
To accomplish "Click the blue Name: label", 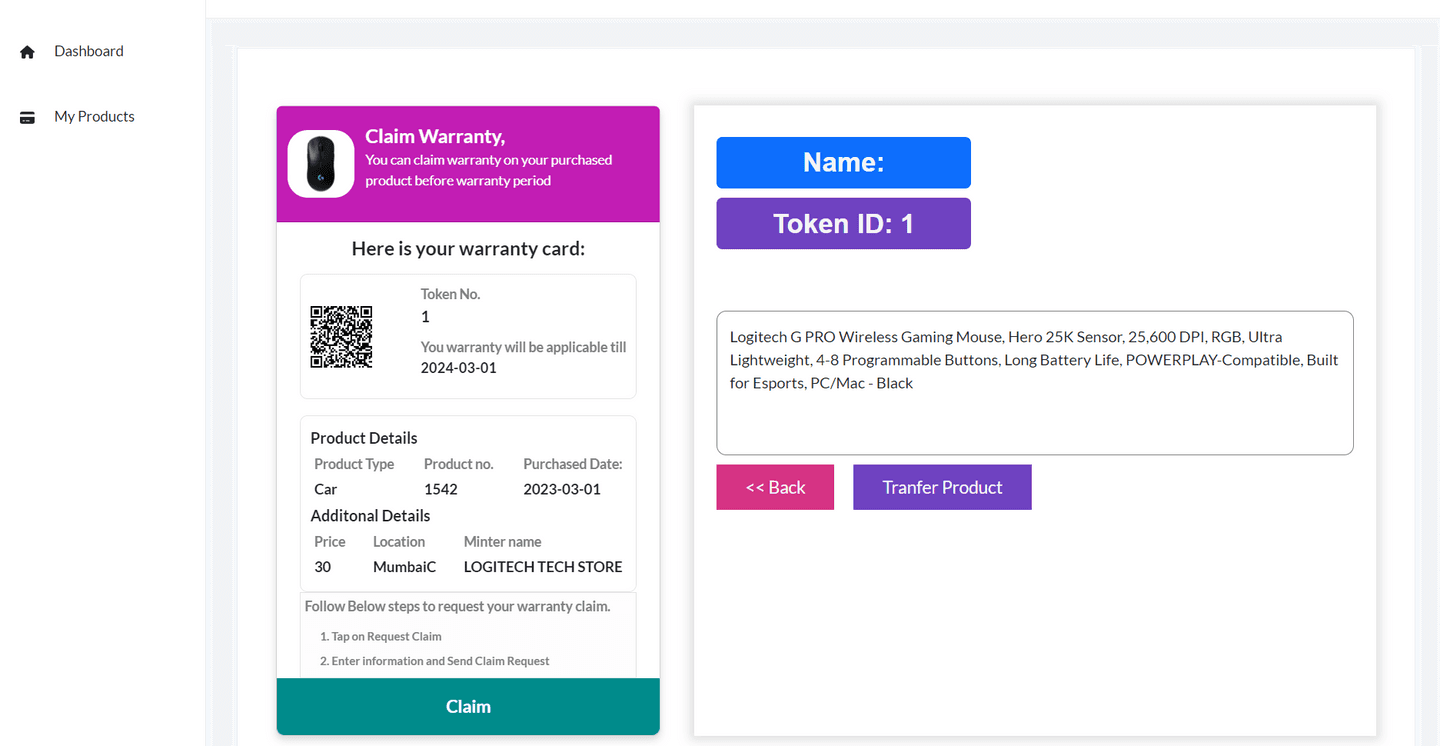I will (843, 163).
